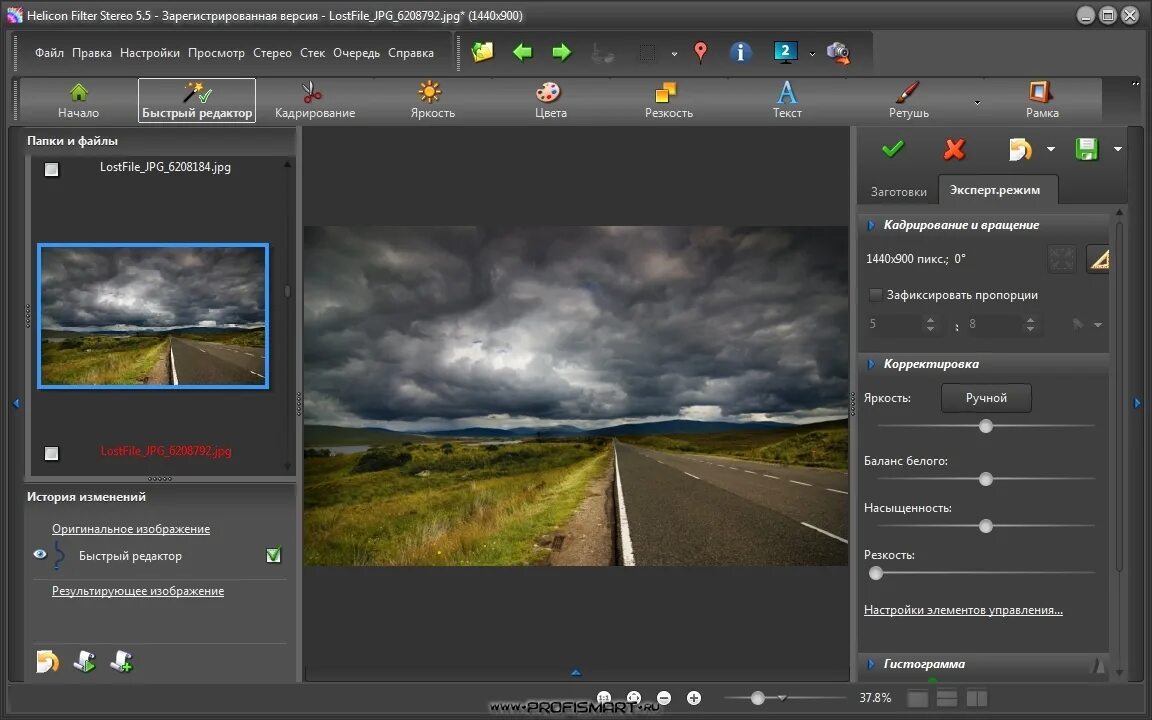The image size is (1152, 720).
Task: Click Результирующее изображение link
Action: [137, 591]
